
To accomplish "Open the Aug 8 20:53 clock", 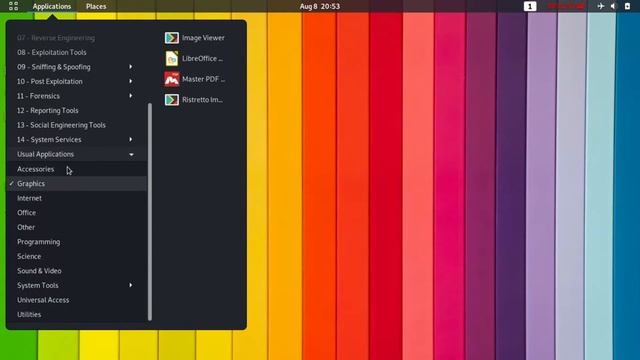I will pos(320,6).
